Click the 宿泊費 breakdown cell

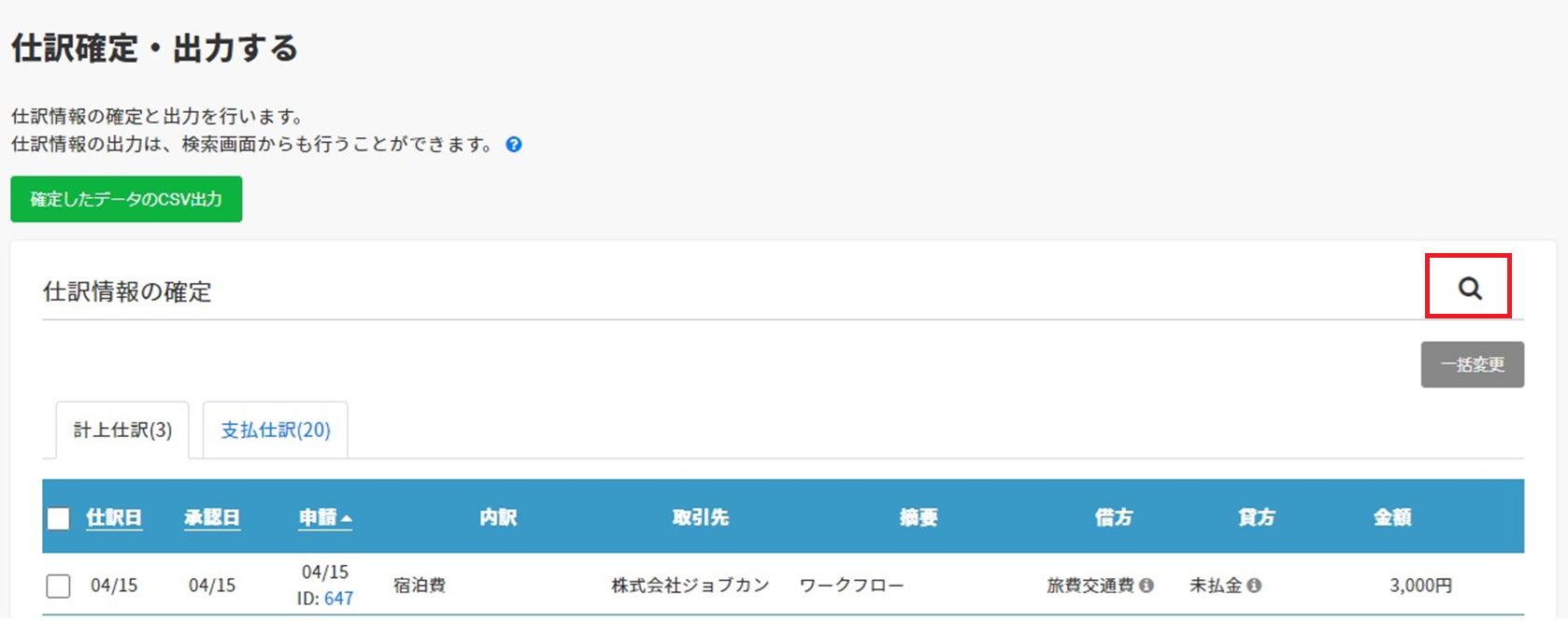click(420, 586)
